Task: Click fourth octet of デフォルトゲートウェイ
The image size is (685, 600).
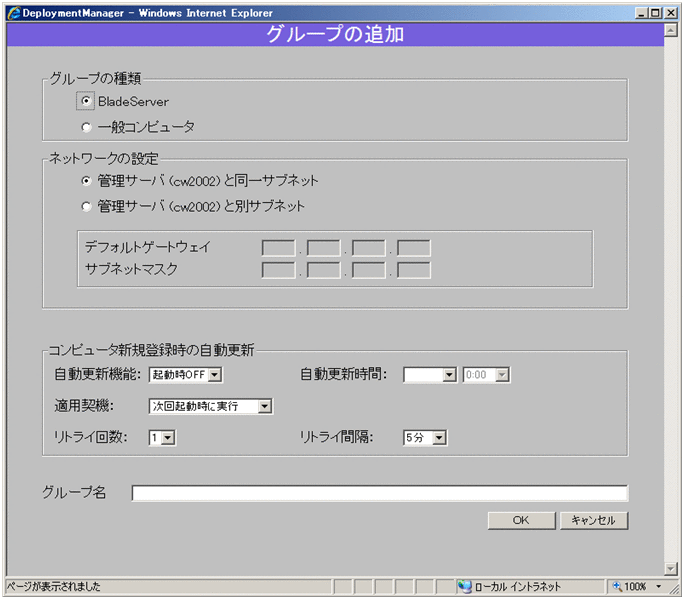Action: point(414,248)
